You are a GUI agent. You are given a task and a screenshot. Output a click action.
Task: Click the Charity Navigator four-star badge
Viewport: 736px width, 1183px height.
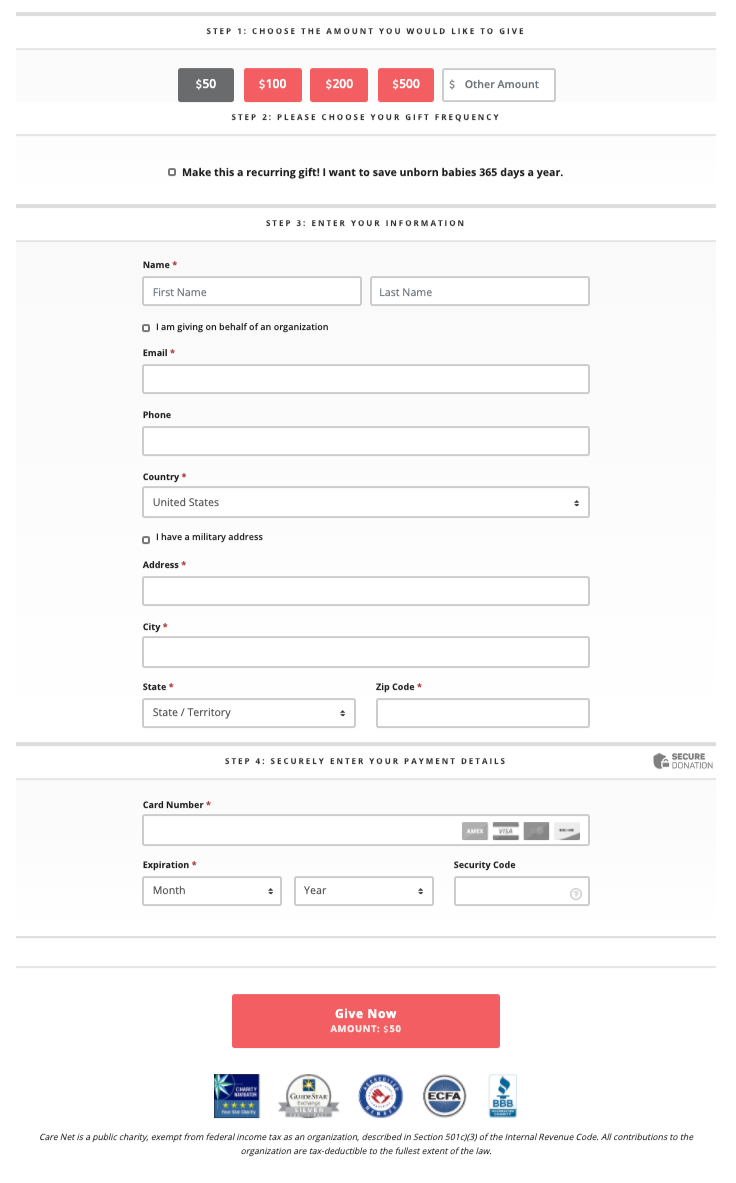click(236, 1096)
